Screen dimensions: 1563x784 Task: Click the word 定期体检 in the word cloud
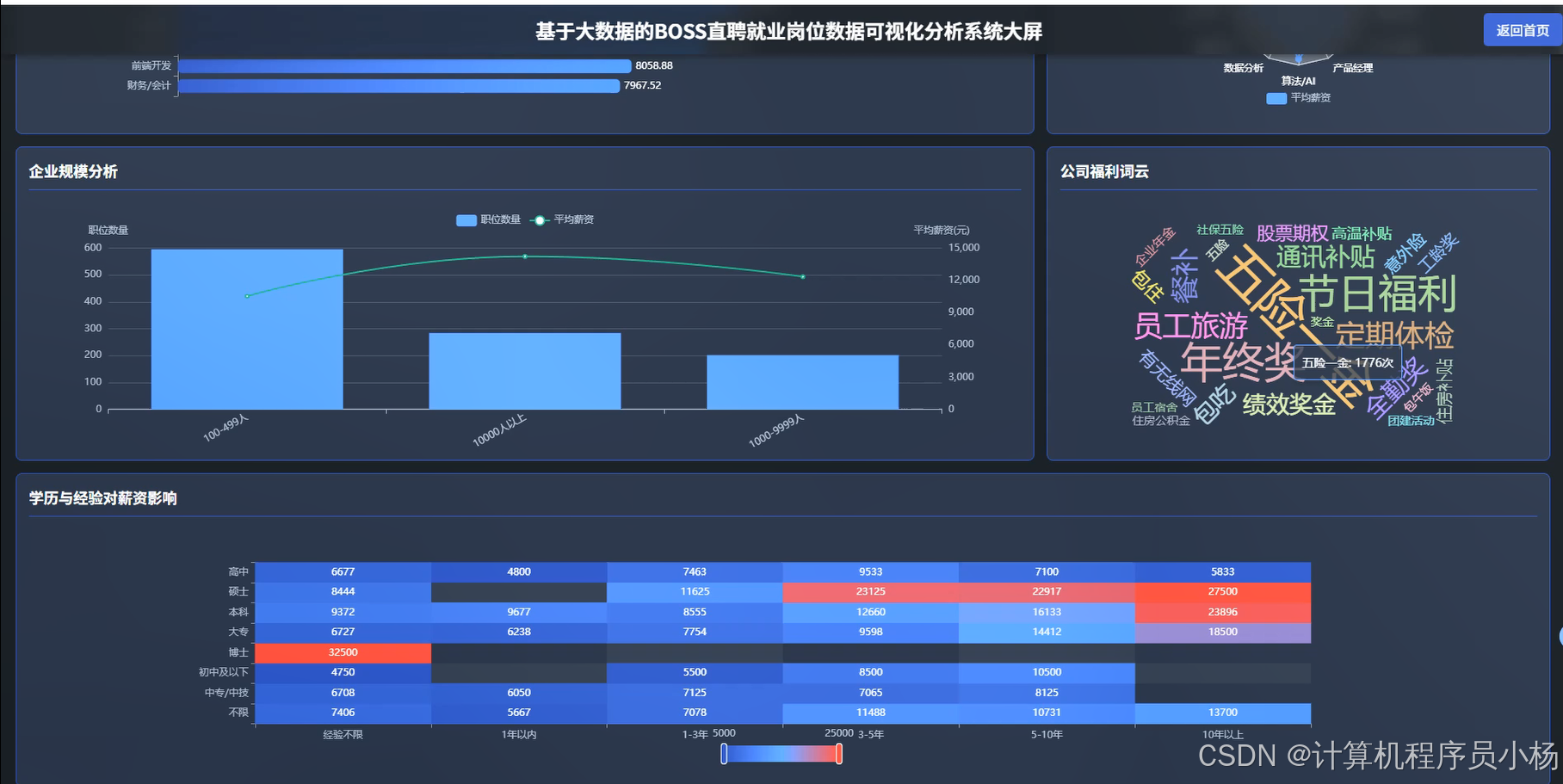1394,335
